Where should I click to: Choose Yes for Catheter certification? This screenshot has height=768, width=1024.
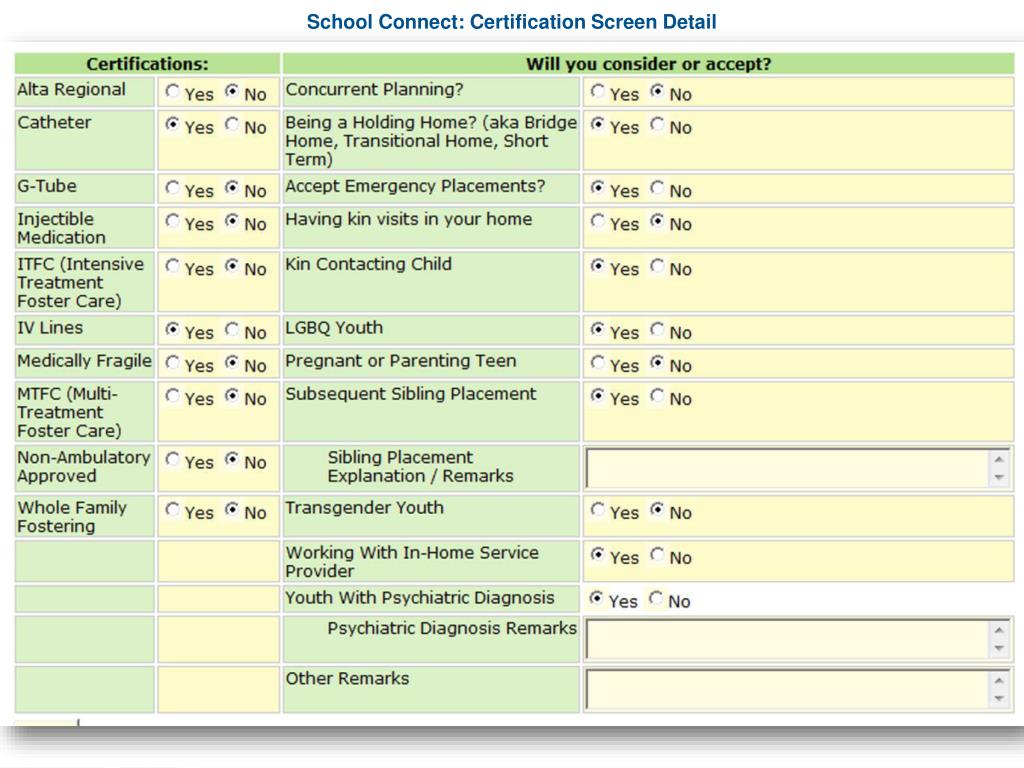pos(172,123)
